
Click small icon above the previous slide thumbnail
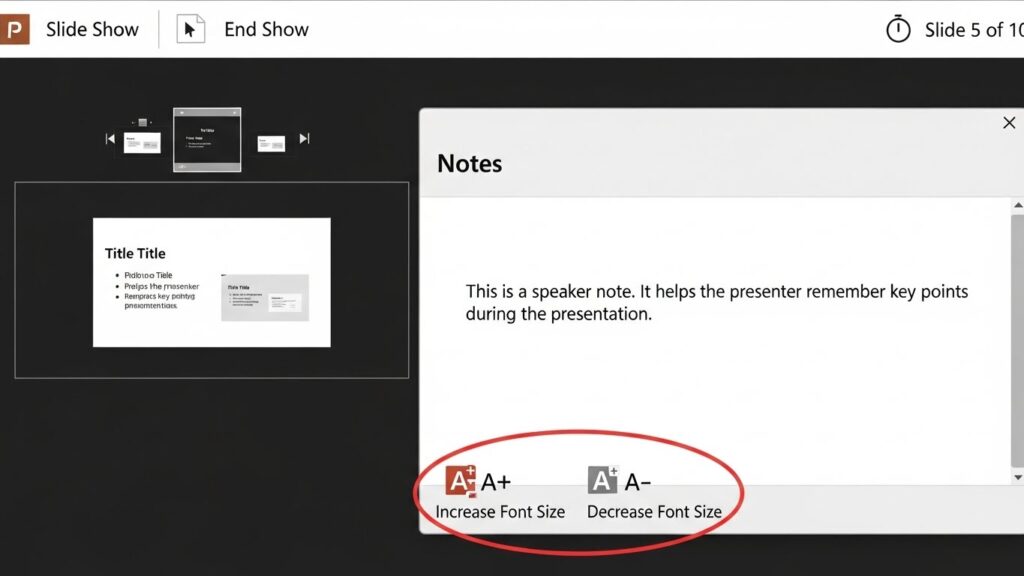pyautogui.click(x=142, y=122)
